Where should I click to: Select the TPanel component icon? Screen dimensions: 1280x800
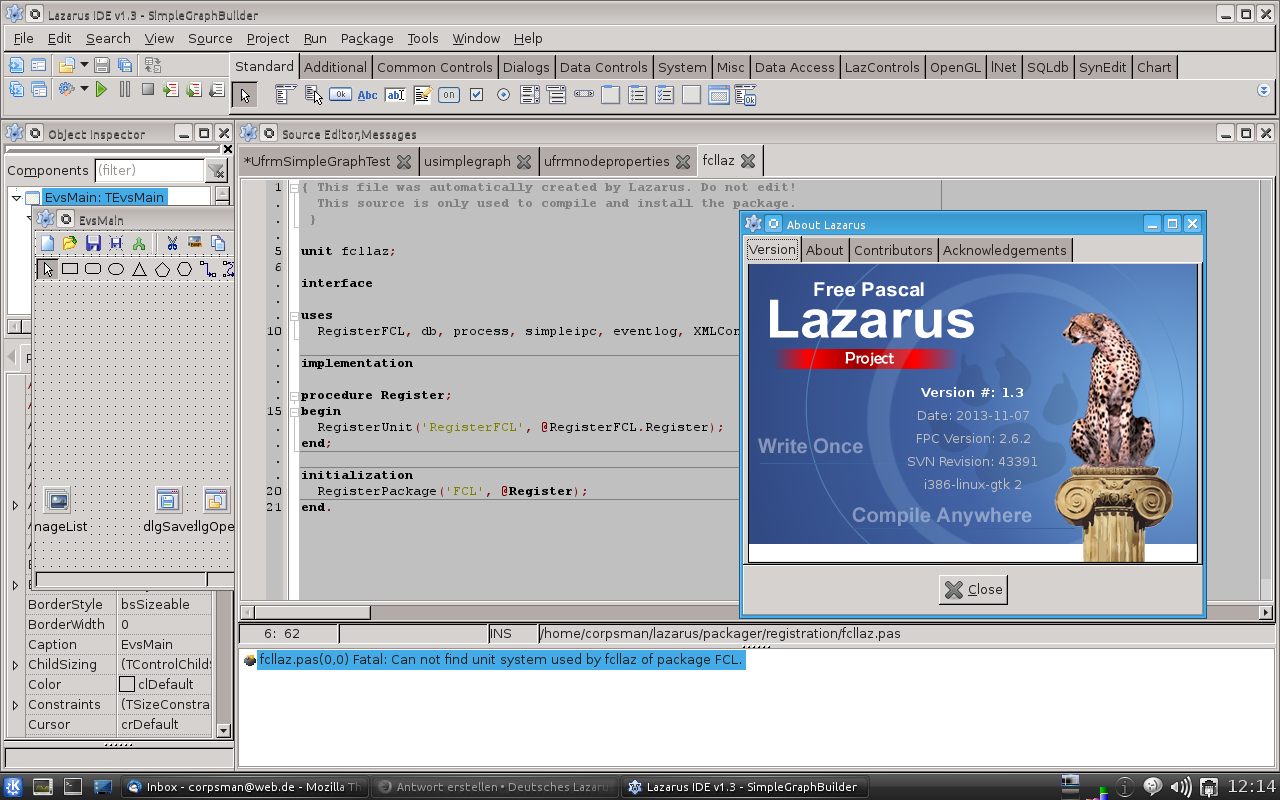[x=692, y=95]
